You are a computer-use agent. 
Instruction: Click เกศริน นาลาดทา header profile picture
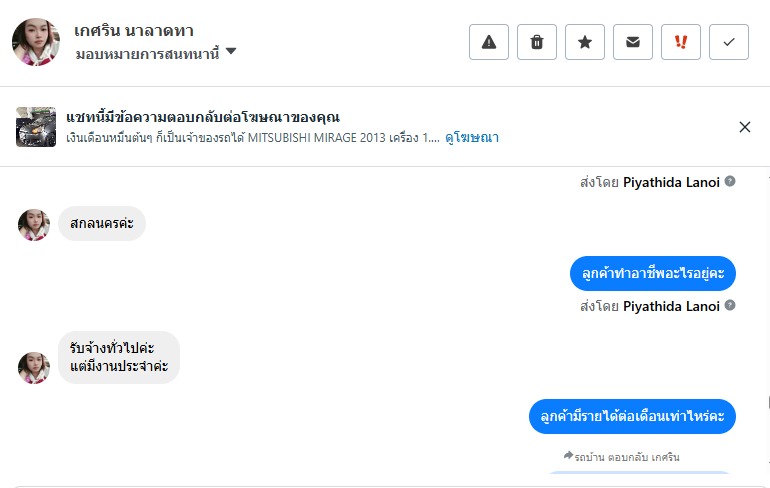click(x=36, y=41)
